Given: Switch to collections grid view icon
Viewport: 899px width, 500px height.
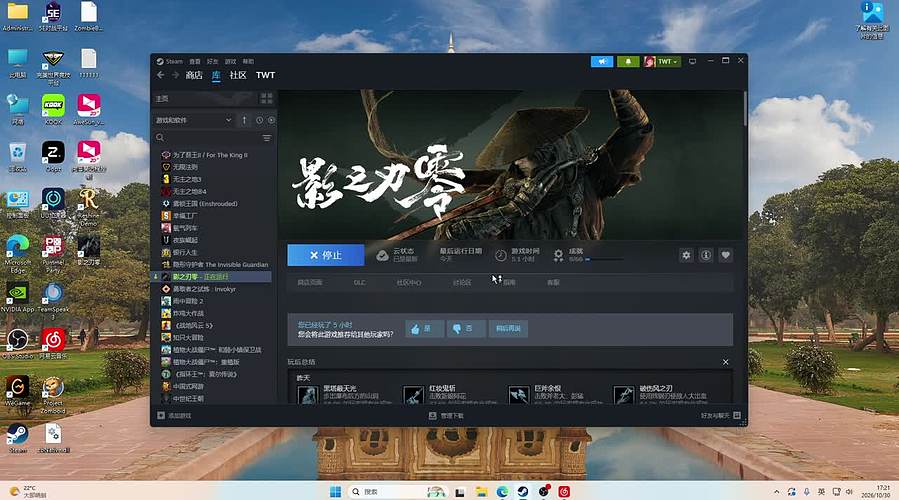Looking at the screenshot, I should pos(267,99).
